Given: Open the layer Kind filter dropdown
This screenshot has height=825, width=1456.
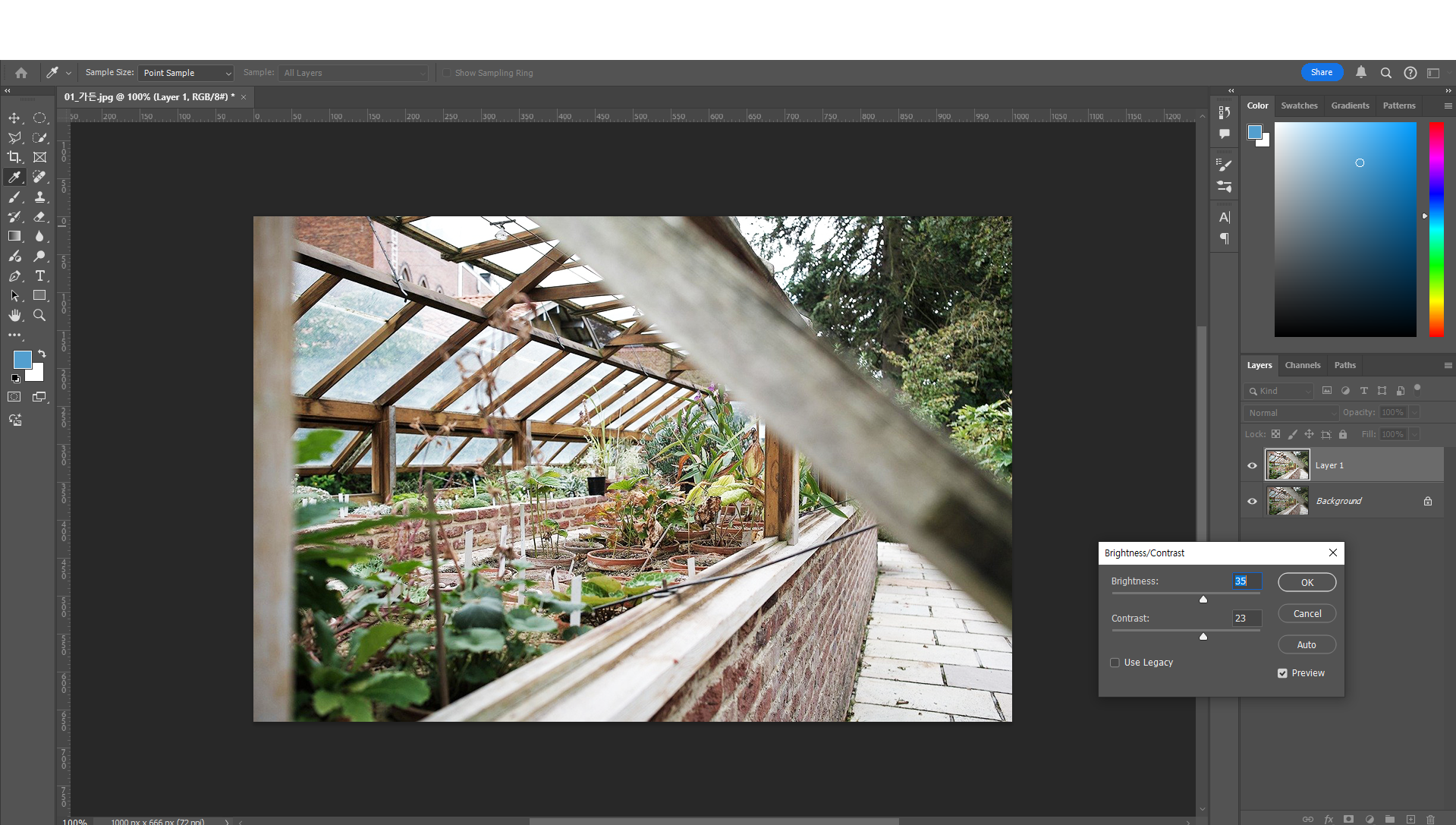Looking at the screenshot, I should click(1278, 391).
